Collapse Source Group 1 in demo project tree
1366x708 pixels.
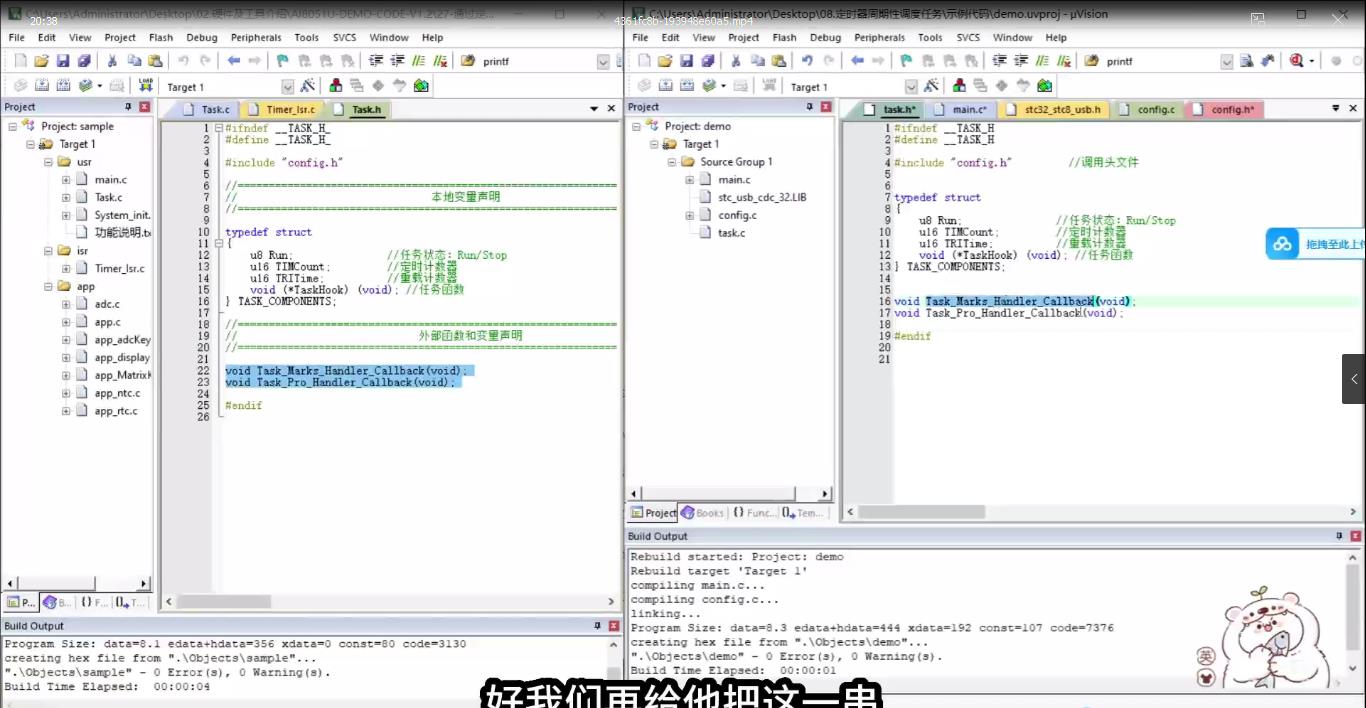[x=673, y=162]
